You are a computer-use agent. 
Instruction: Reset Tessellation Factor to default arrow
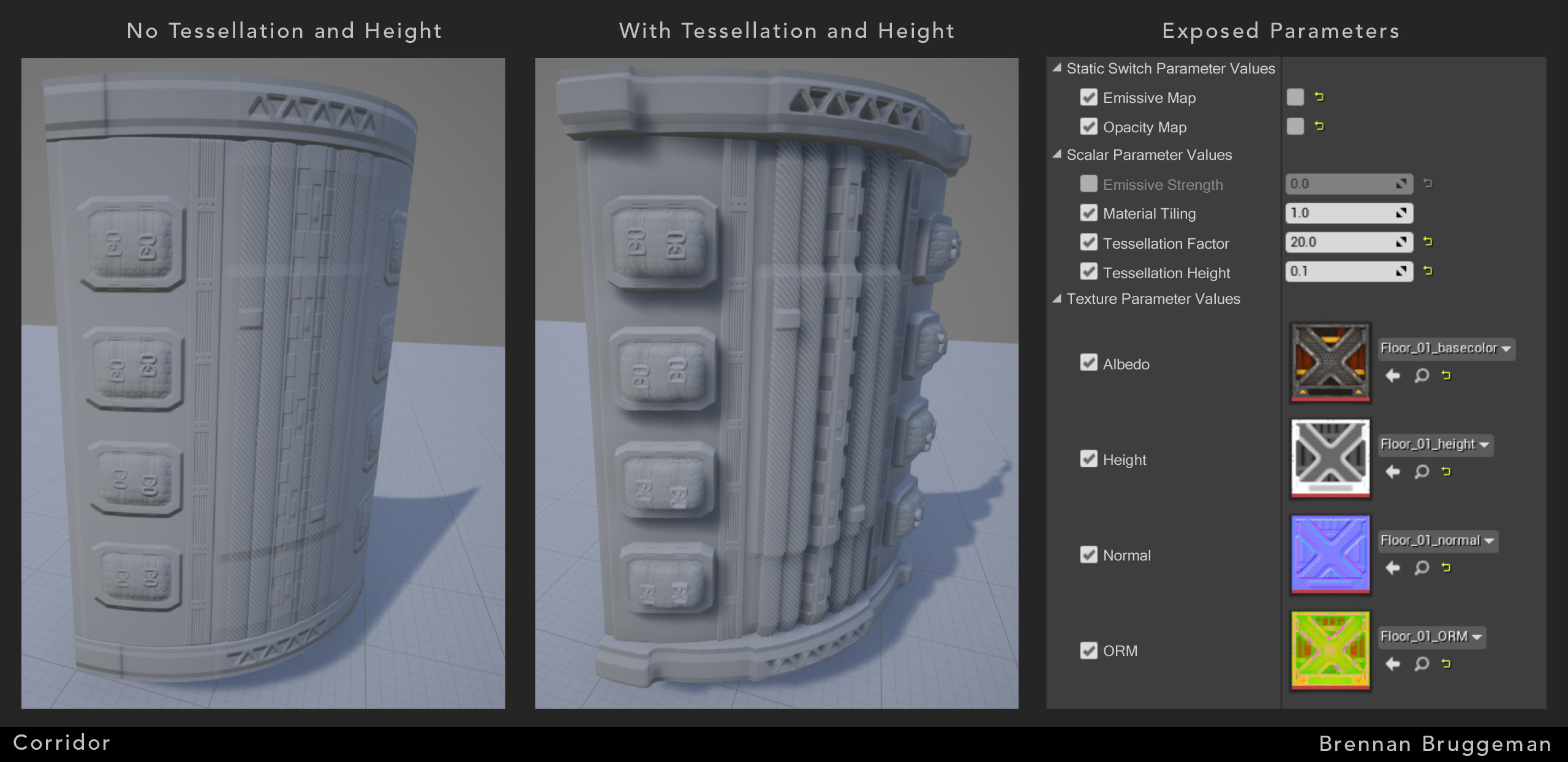pyautogui.click(x=1428, y=241)
